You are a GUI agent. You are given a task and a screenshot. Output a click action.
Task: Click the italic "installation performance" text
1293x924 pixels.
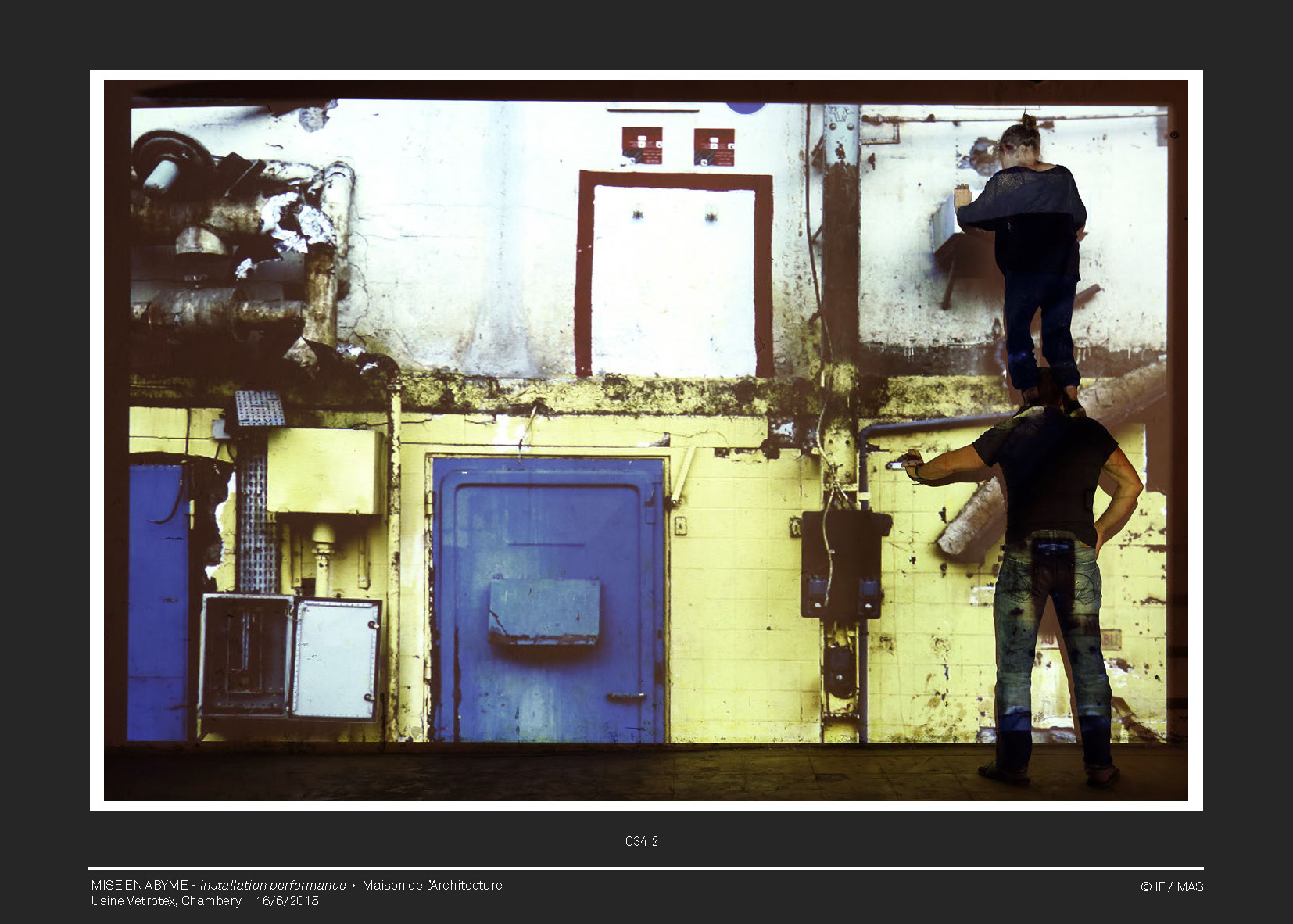coord(273,885)
